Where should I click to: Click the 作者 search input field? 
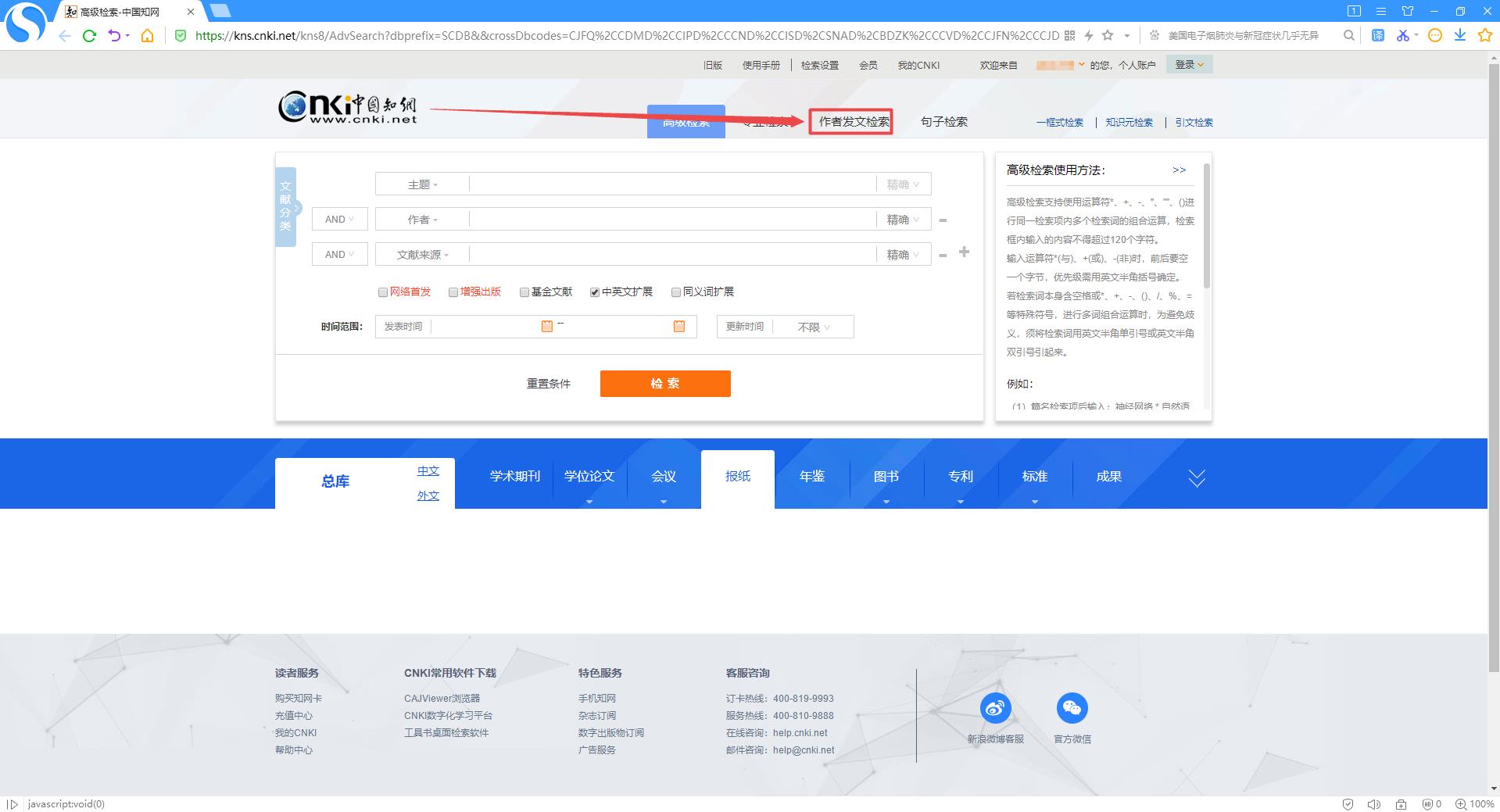point(672,220)
